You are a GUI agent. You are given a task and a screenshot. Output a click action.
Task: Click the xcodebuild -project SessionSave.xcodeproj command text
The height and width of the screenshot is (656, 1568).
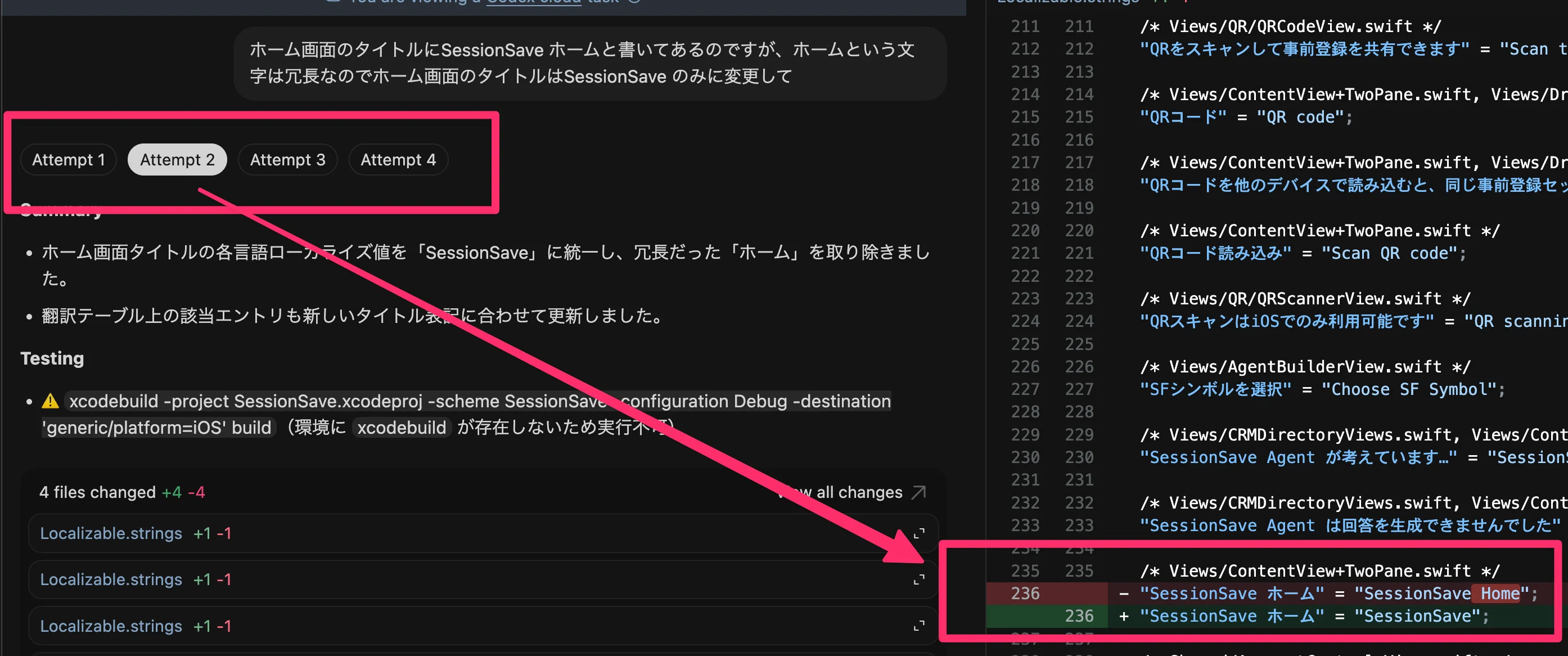(x=466, y=414)
